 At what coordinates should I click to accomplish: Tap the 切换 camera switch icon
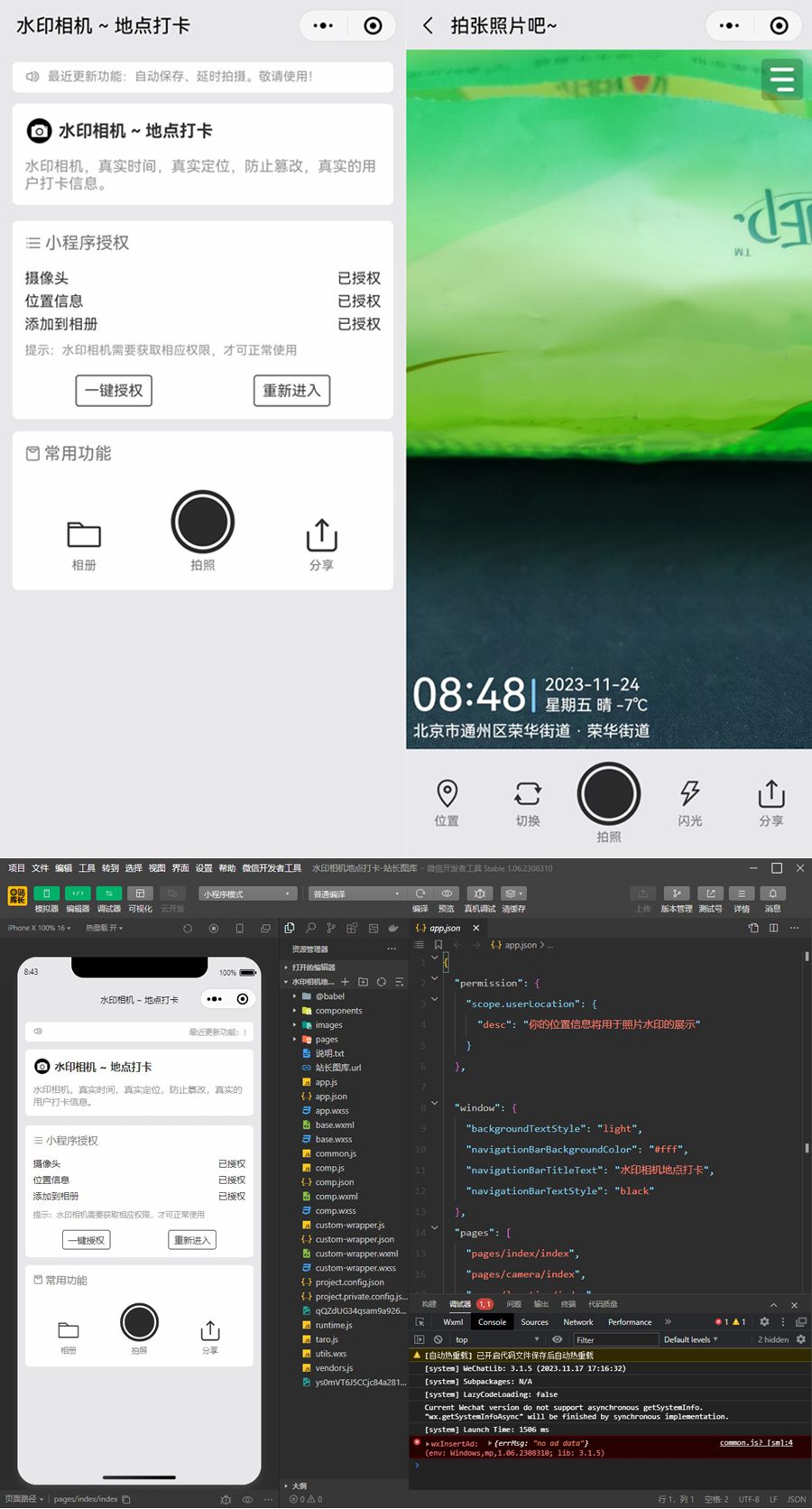coord(528,793)
